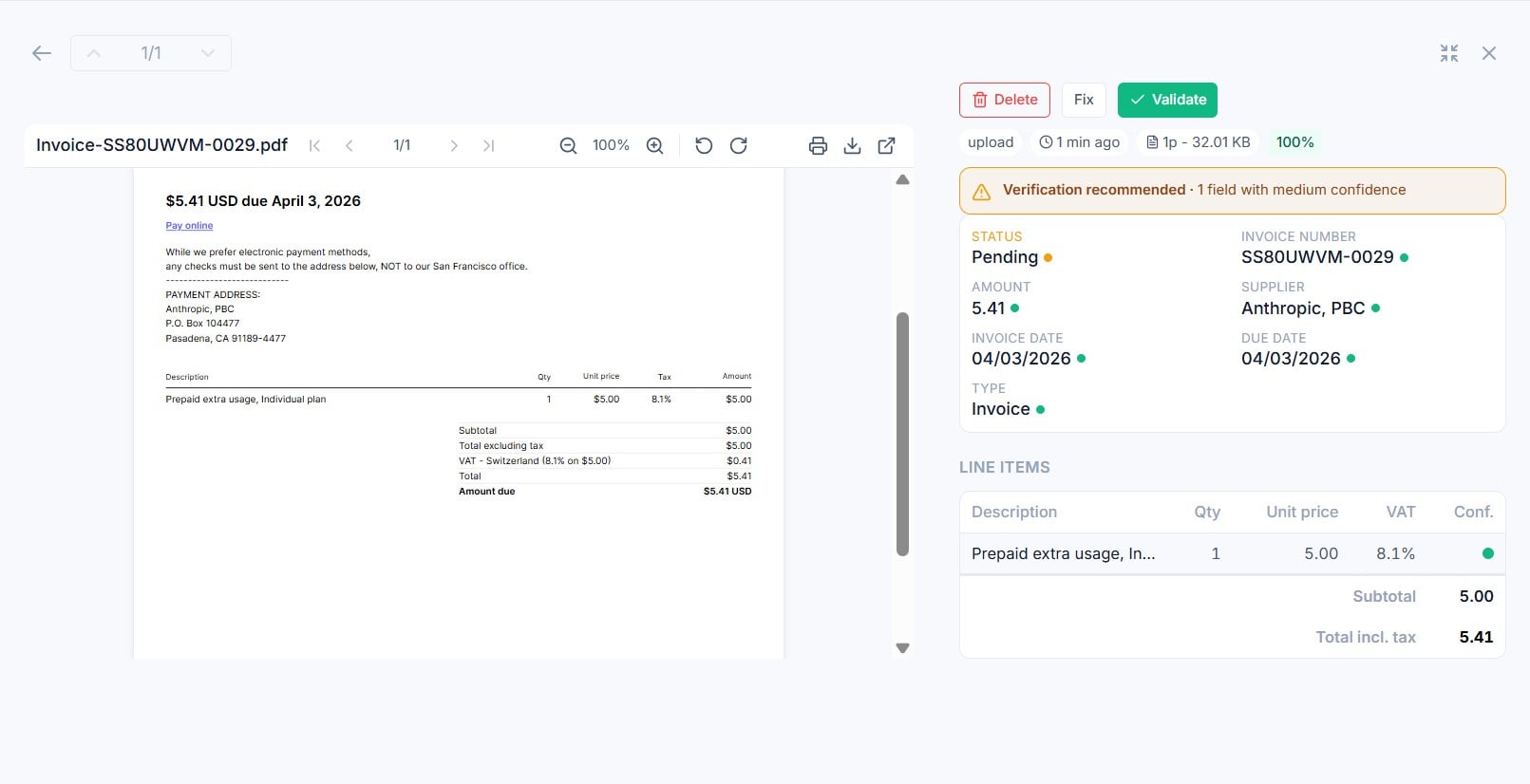
Task: Click the 1 min ago timestamp
Action: (1080, 142)
